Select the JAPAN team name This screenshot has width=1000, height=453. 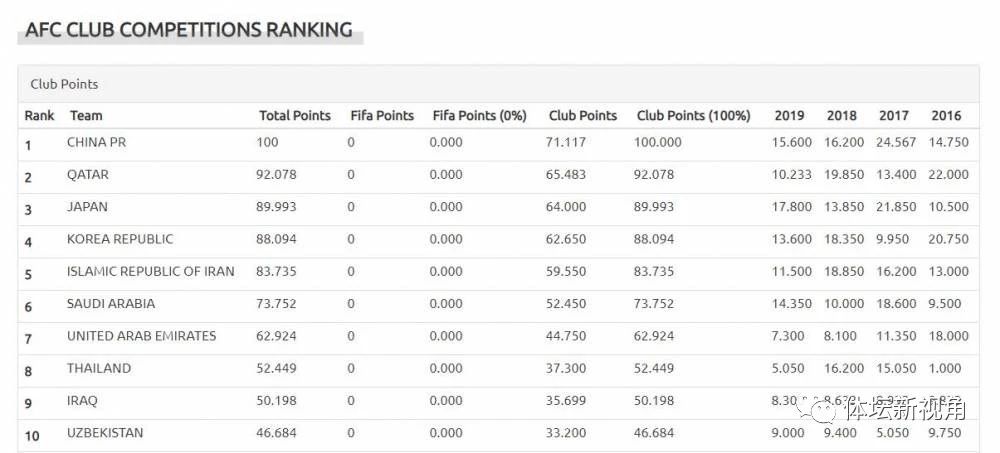click(87, 207)
